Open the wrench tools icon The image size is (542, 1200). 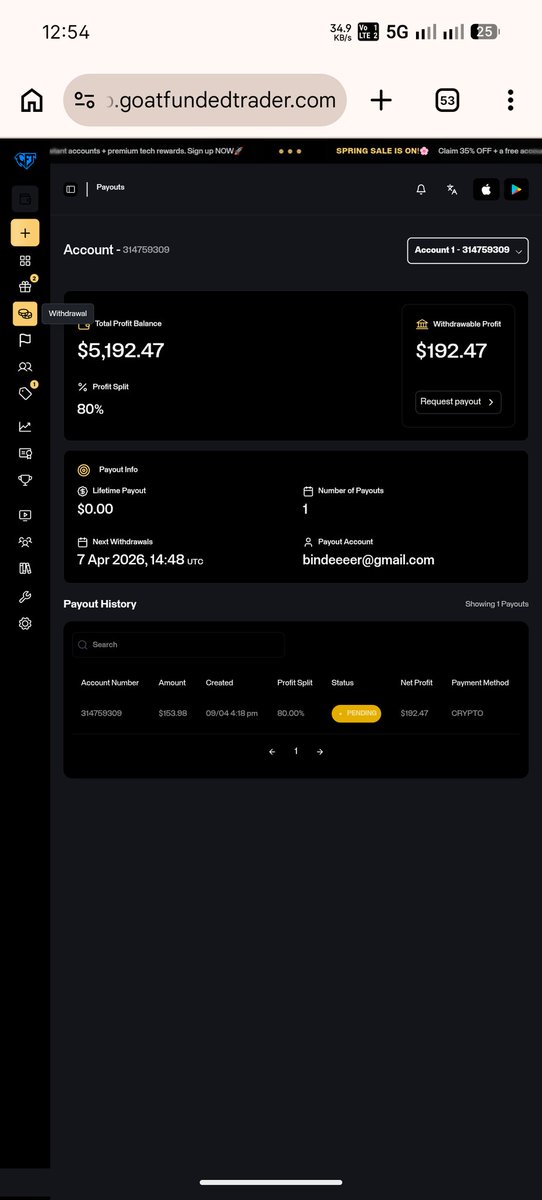(25, 597)
